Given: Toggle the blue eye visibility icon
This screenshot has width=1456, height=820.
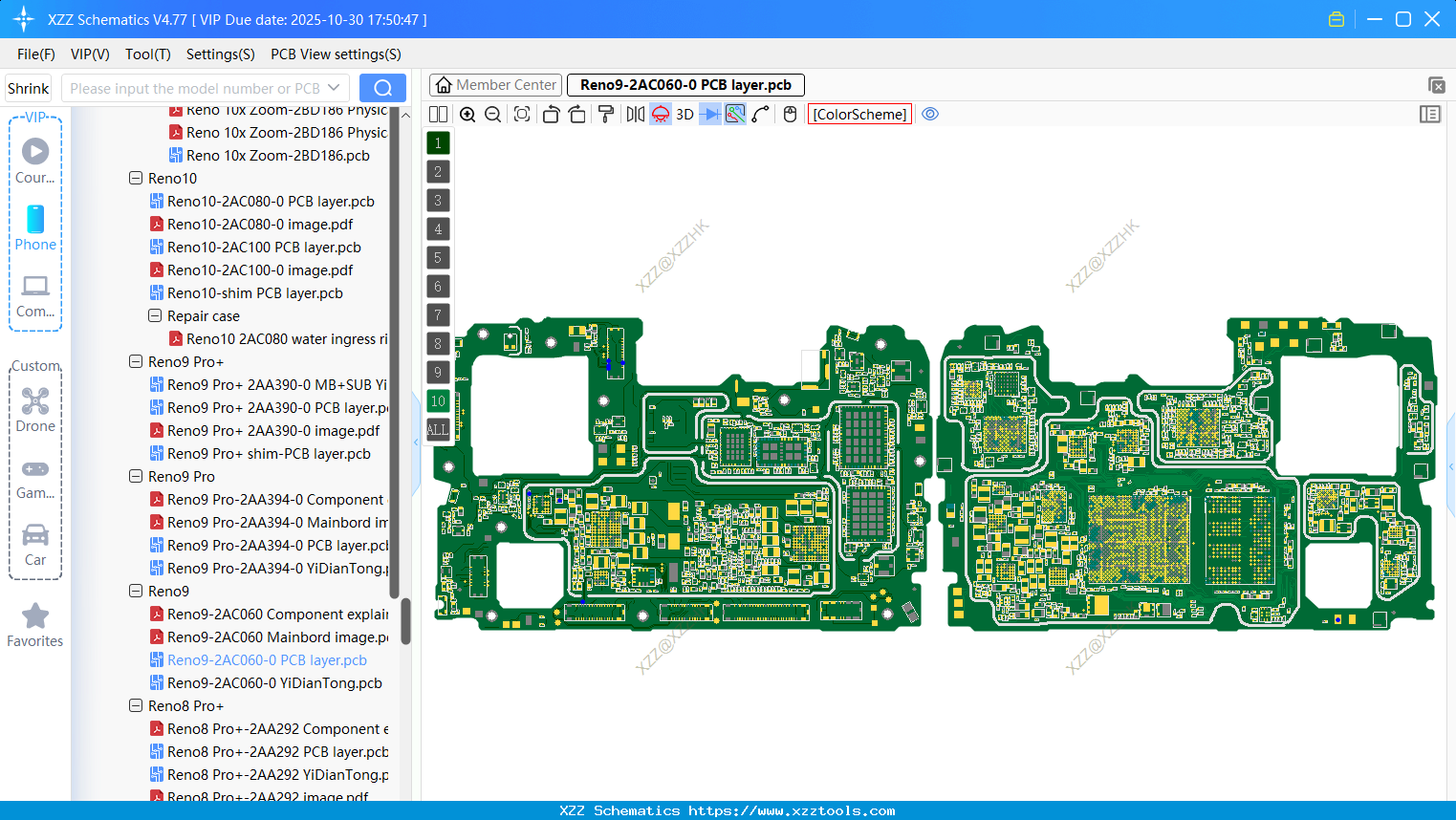Looking at the screenshot, I should 930,114.
